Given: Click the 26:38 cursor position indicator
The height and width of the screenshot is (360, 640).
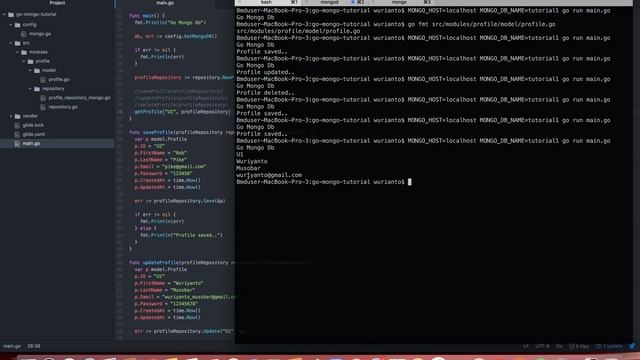Looking at the screenshot, I should coord(34,346).
